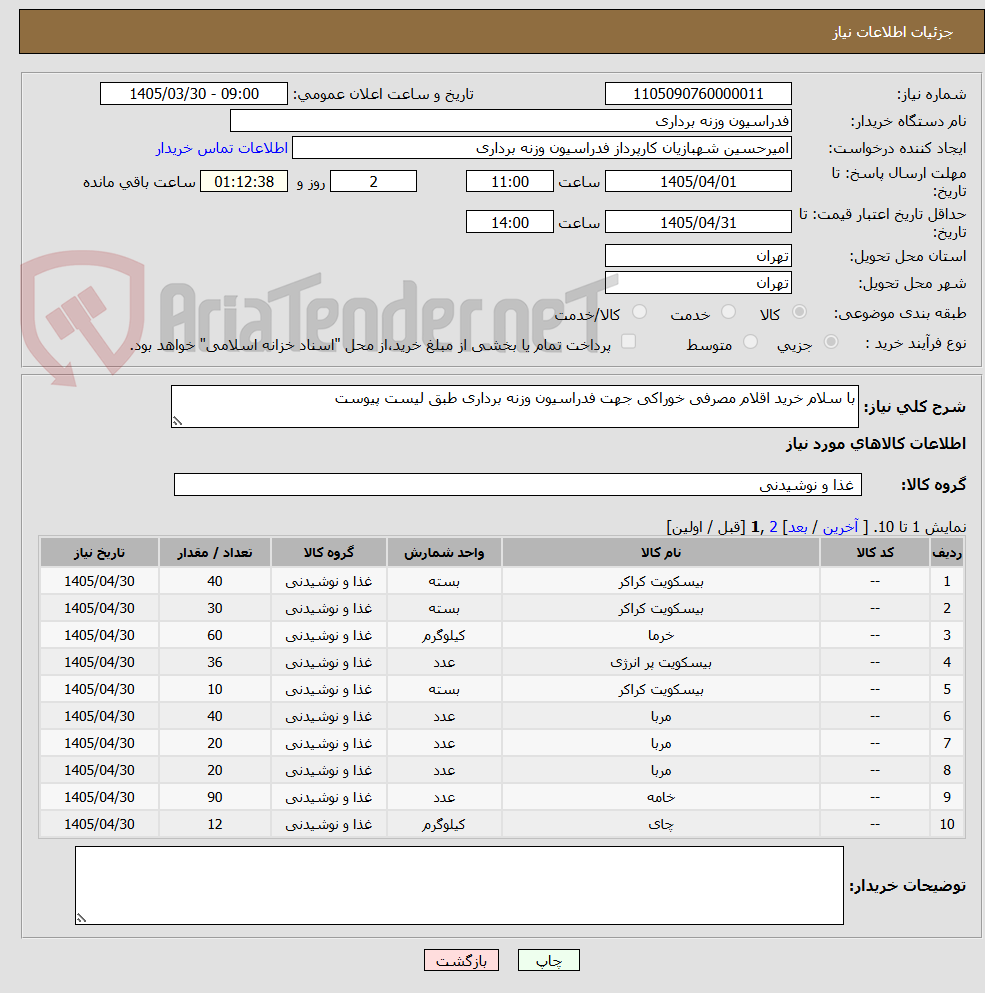985x993 pixels.
Task: Click بیسکویت کراکر in row 5
Action: tap(661, 690)
